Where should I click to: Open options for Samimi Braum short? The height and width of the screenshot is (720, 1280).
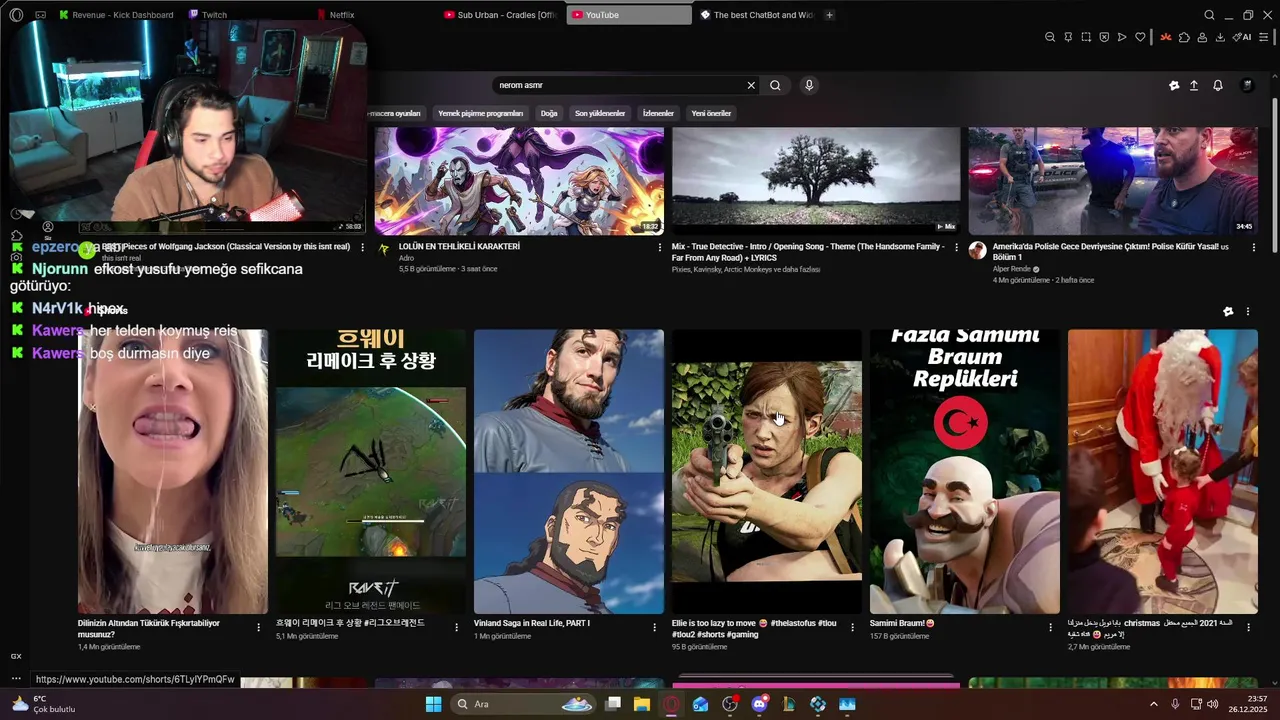1050,628
